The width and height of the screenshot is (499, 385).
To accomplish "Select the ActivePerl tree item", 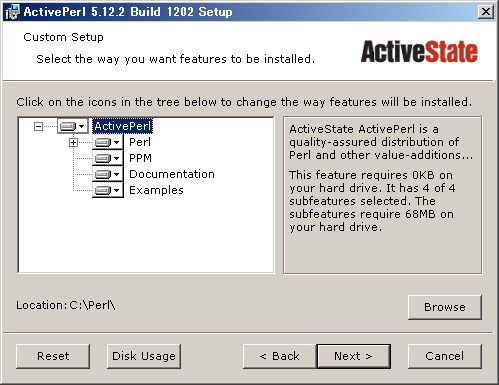I will (x=122, y=126).
